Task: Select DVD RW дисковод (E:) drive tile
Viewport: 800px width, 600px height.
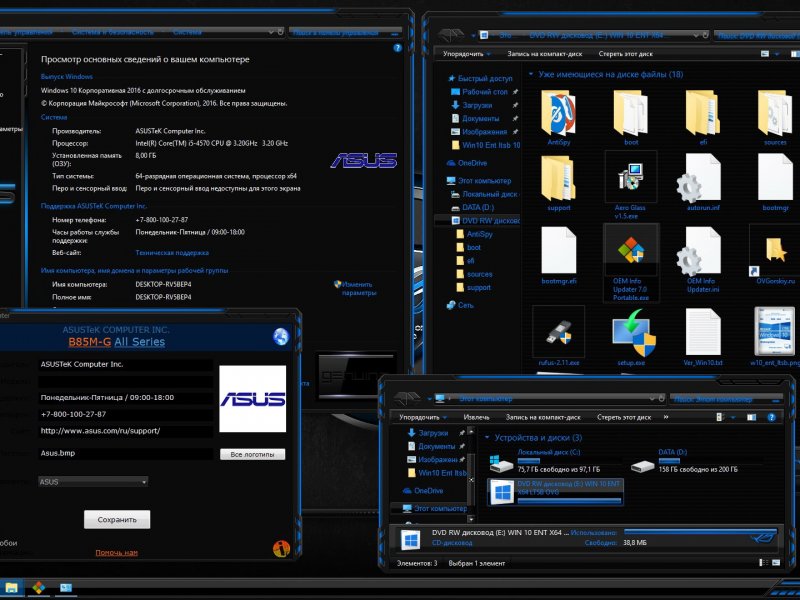Action: click(x=555, y=492)
